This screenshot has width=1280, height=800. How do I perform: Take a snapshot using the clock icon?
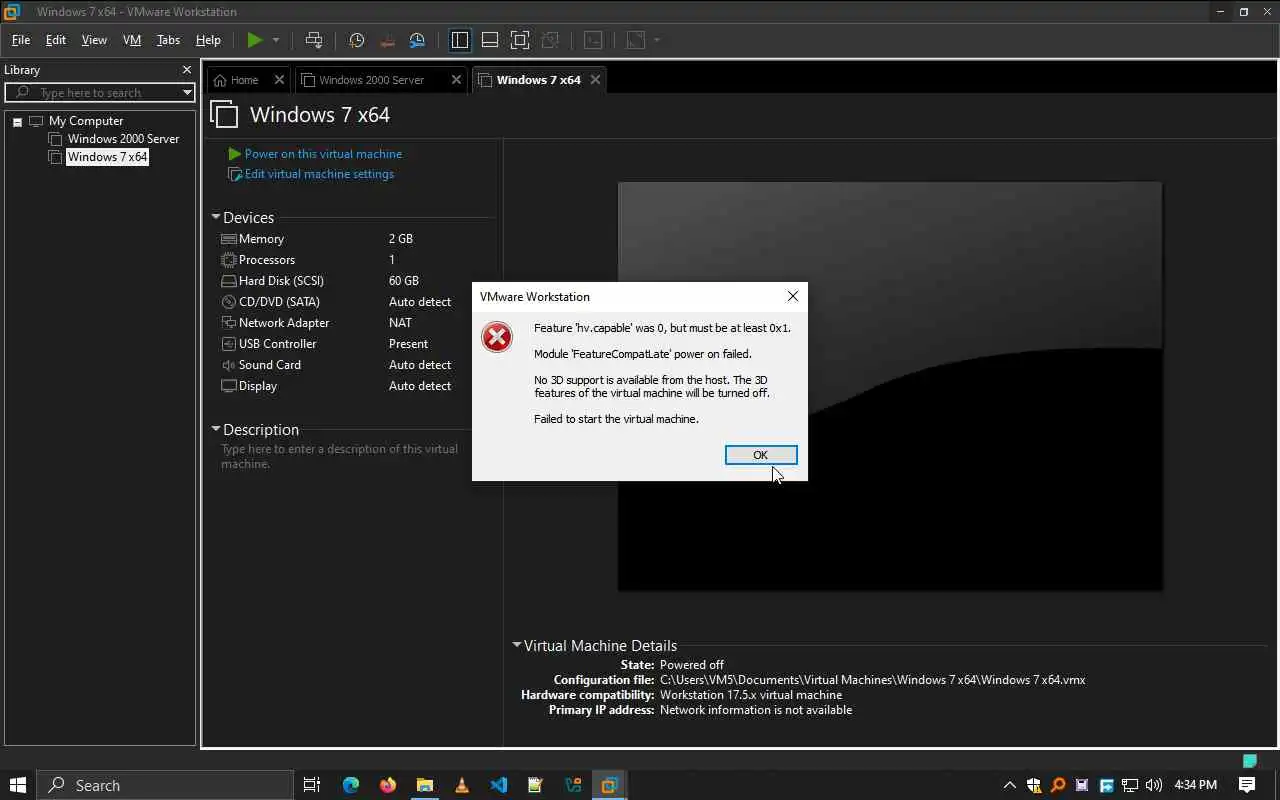pos(356,40)
